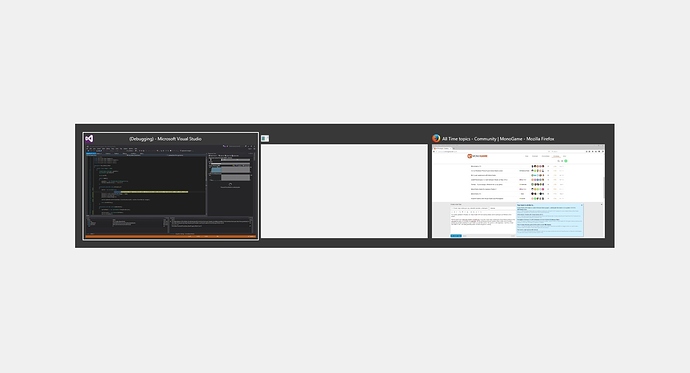Viewport: 690px width, 373px height.
Task: Click the Firefox tab strip in the preview
Action: tap(518, 148)
